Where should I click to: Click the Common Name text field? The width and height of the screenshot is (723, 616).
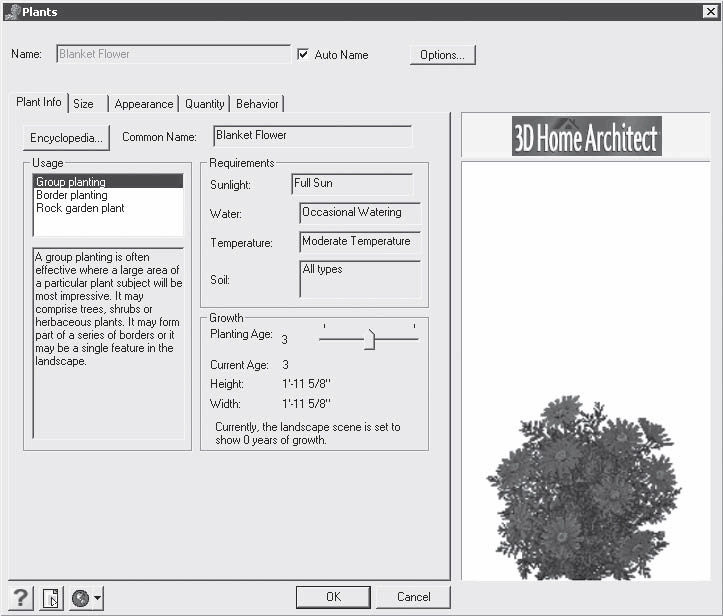312,136
